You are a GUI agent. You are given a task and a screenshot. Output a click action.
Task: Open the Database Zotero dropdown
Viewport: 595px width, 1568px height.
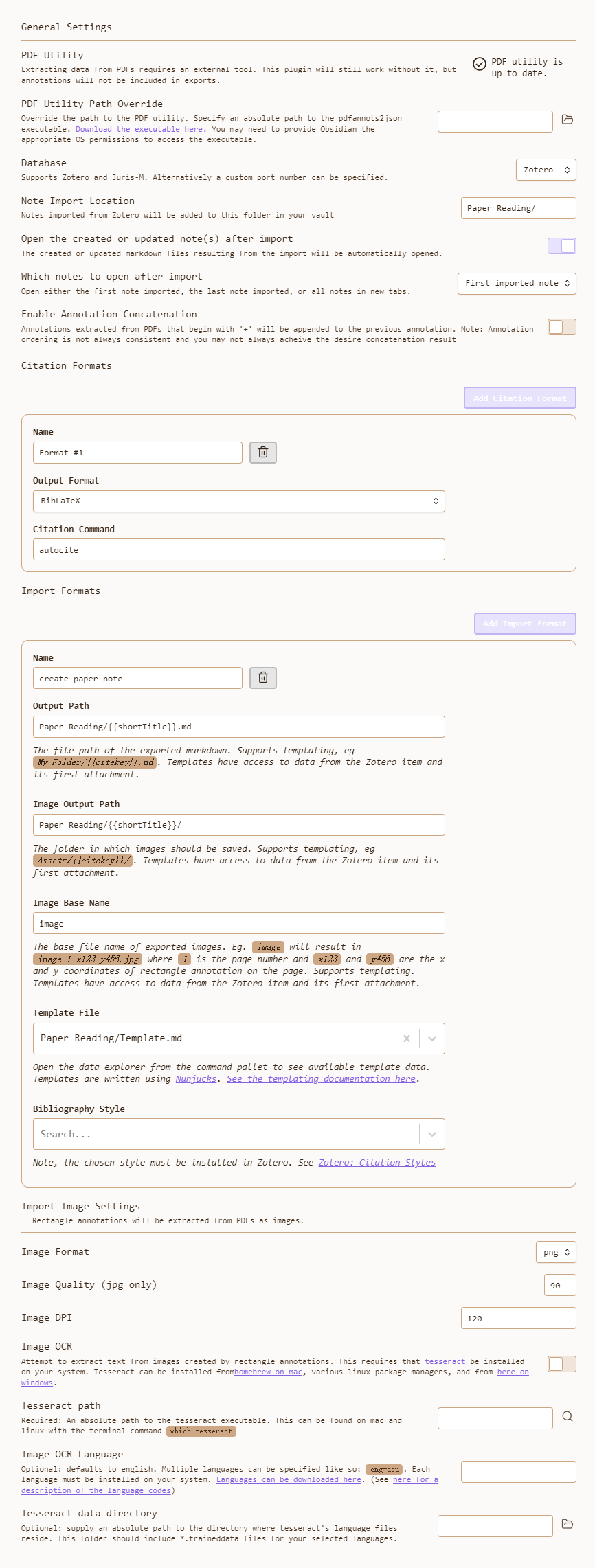click(546, 170)
